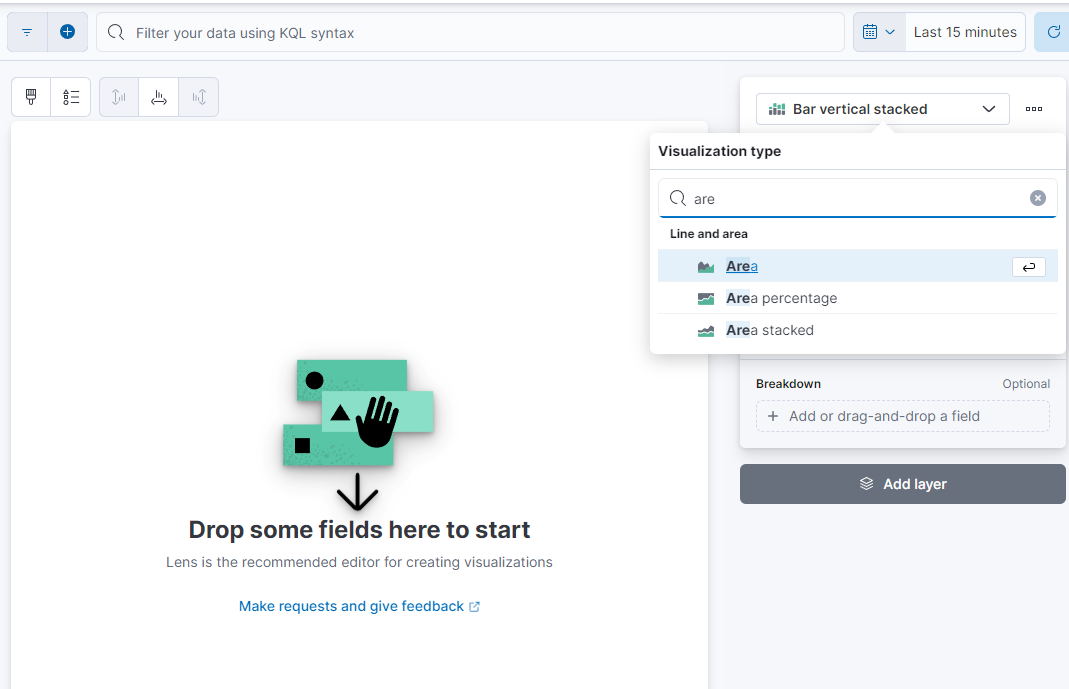The height and width of the screenshot is (689, 1069).
Task: Click the Breakdown add-field area
Action: [x=901, y=415]
